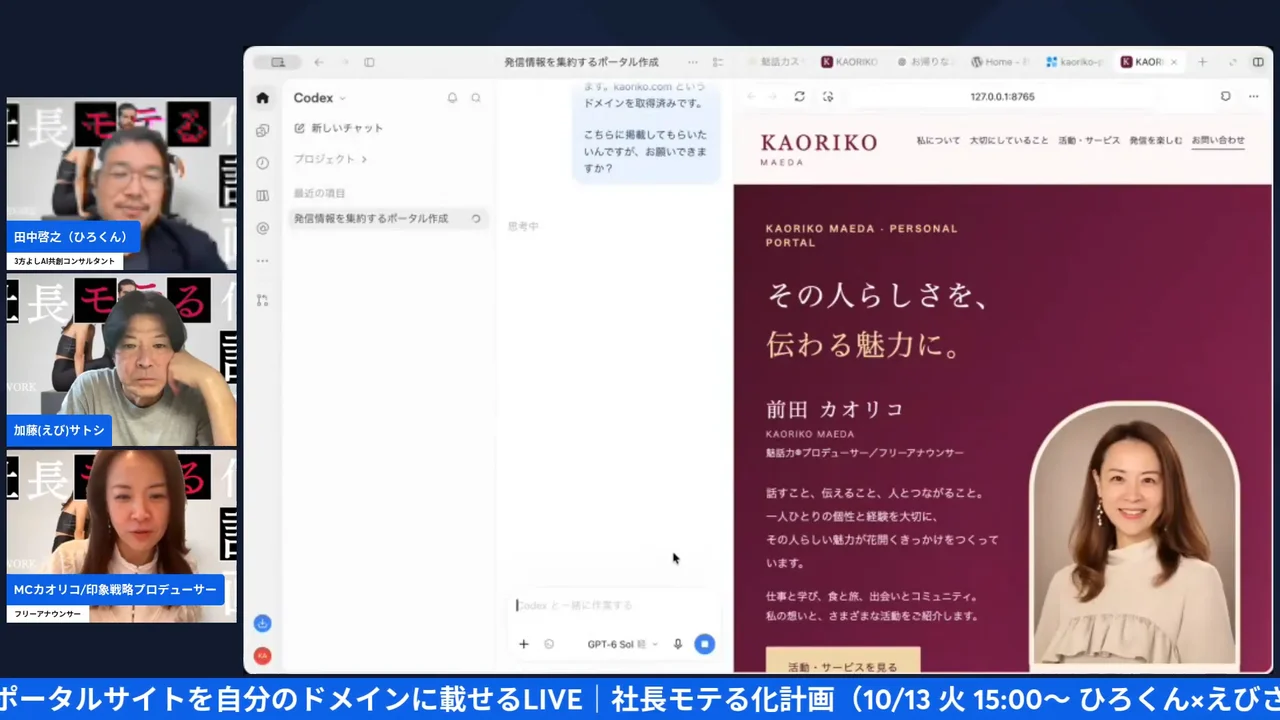Screen dimensions: 1280x720
Task: Click the 127.0.0.1:8765 address bar
Action: pyautogui.click(x=1002, y=97)
